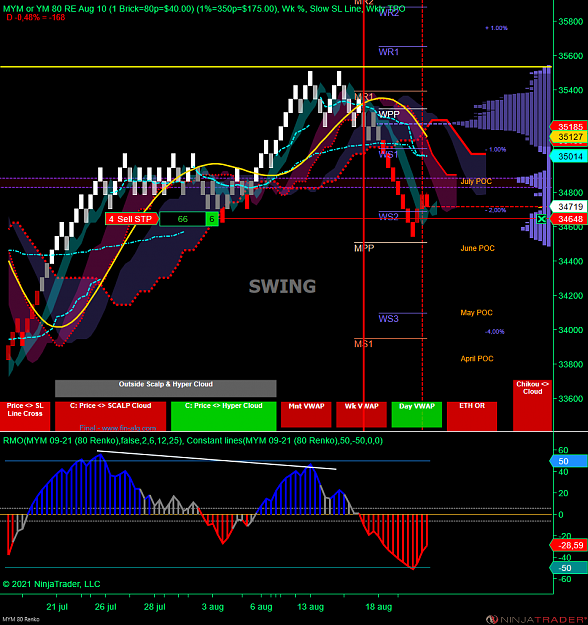Click the 'May POC' label
The width and height of the screenshot is (588, 625).
(x=476, y=312)
